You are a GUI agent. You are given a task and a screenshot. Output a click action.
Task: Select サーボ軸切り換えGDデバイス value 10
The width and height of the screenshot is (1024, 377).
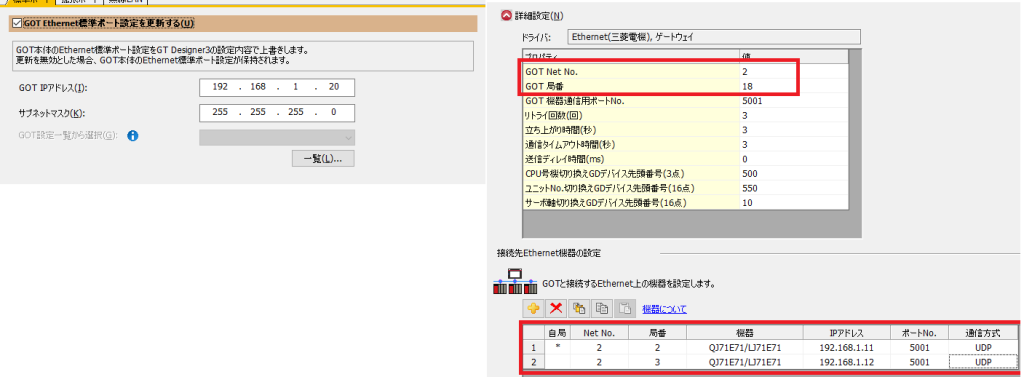coord(793,203)
